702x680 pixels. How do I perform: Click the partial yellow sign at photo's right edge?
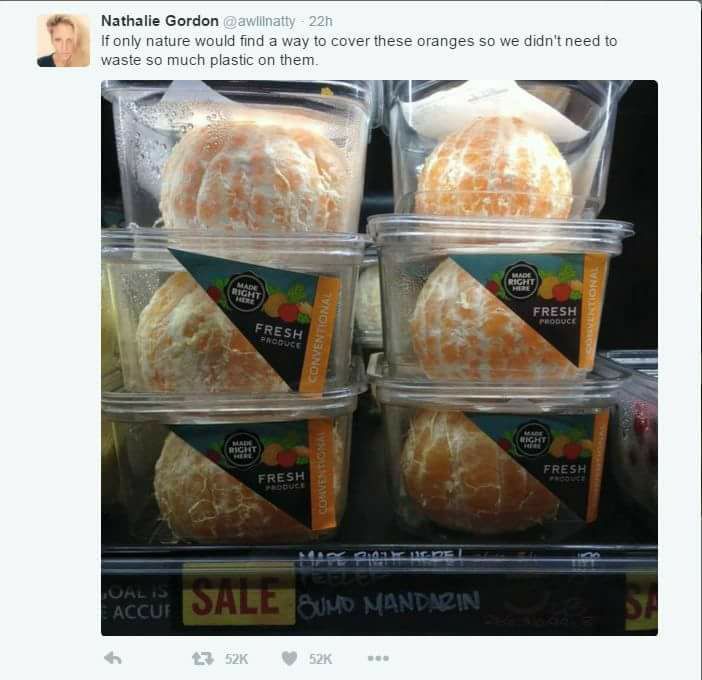coord(641,602)
